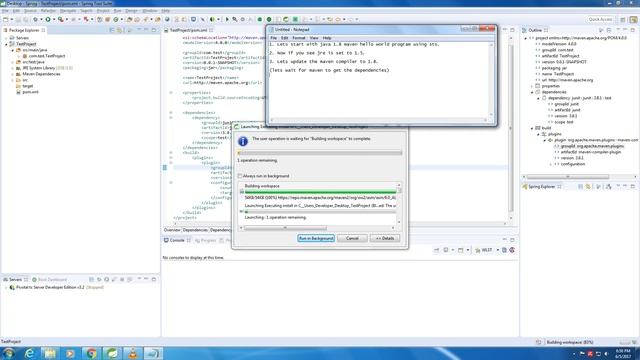
Task: Open Internet Explorer from taskbar
Action: point(29,353)
